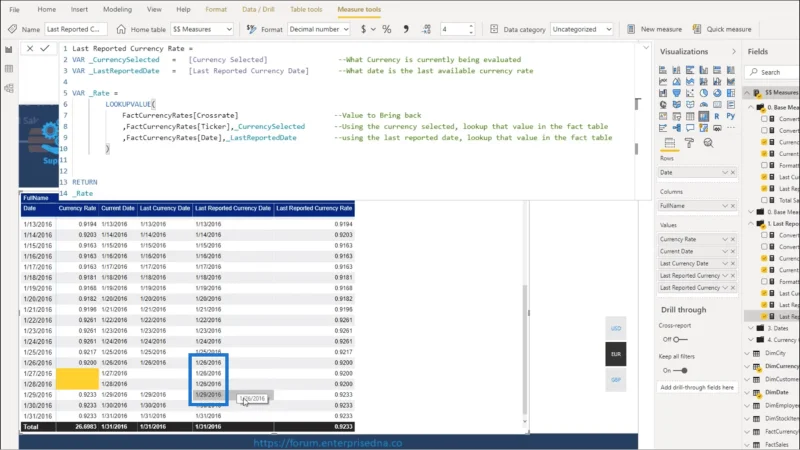Open Currency Rate field options chevron

tap(724, 239)
